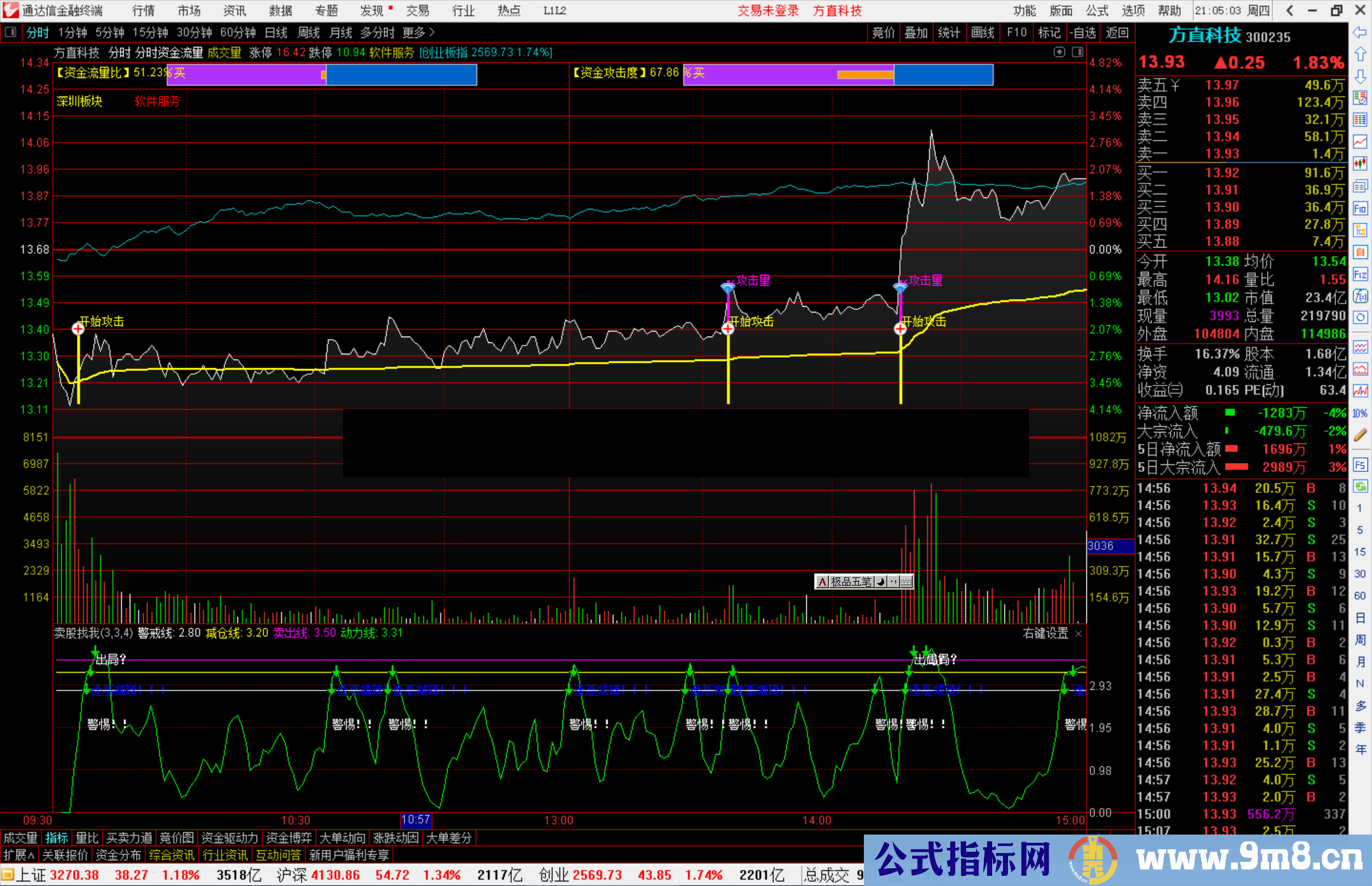Click the back arrow icon in right sidebar
This screenshot has width=1372, height=886.
click(x=1359, y=32)
